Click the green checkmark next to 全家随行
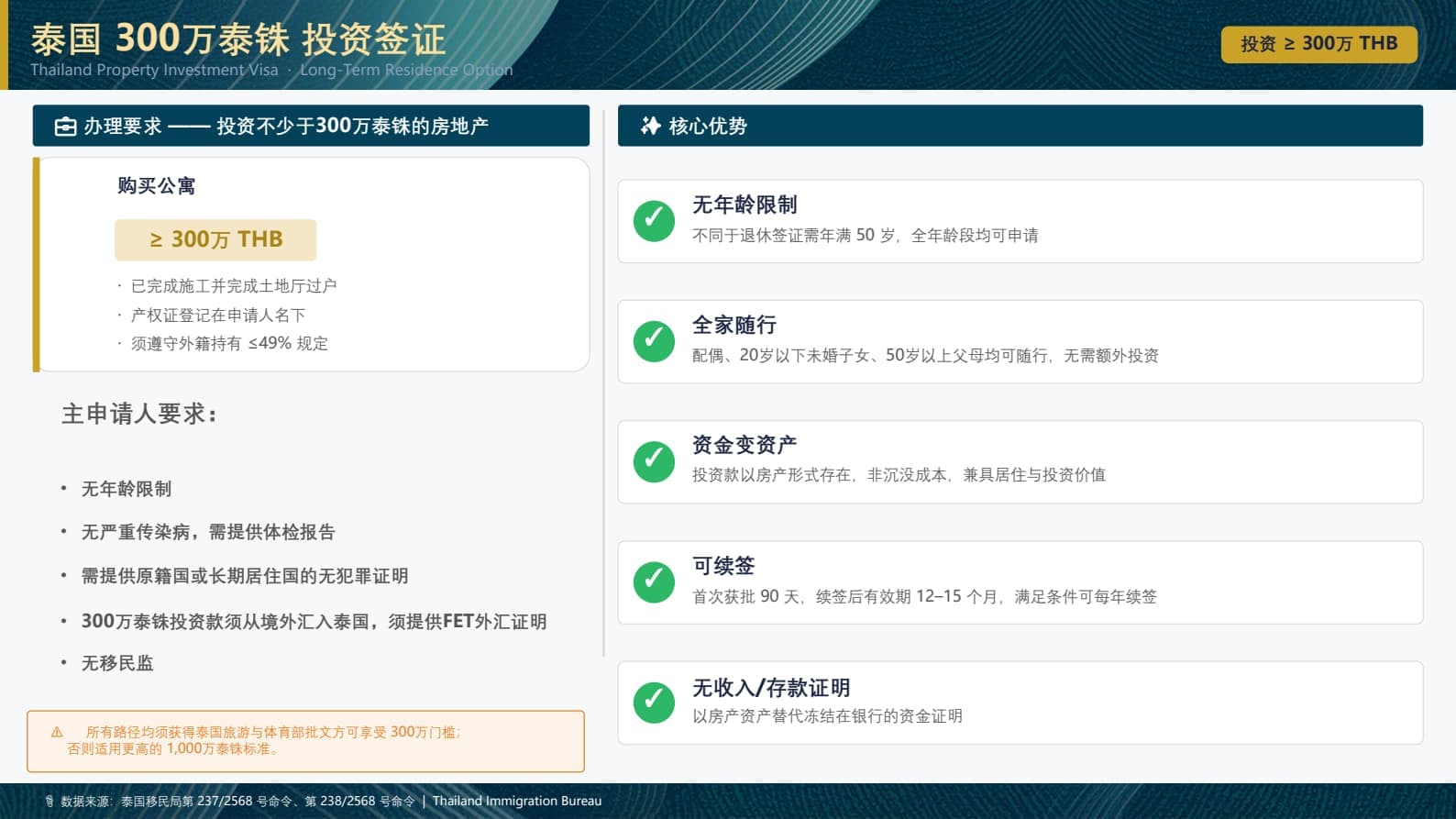The image size is (1456, 819). click(654, 341)
